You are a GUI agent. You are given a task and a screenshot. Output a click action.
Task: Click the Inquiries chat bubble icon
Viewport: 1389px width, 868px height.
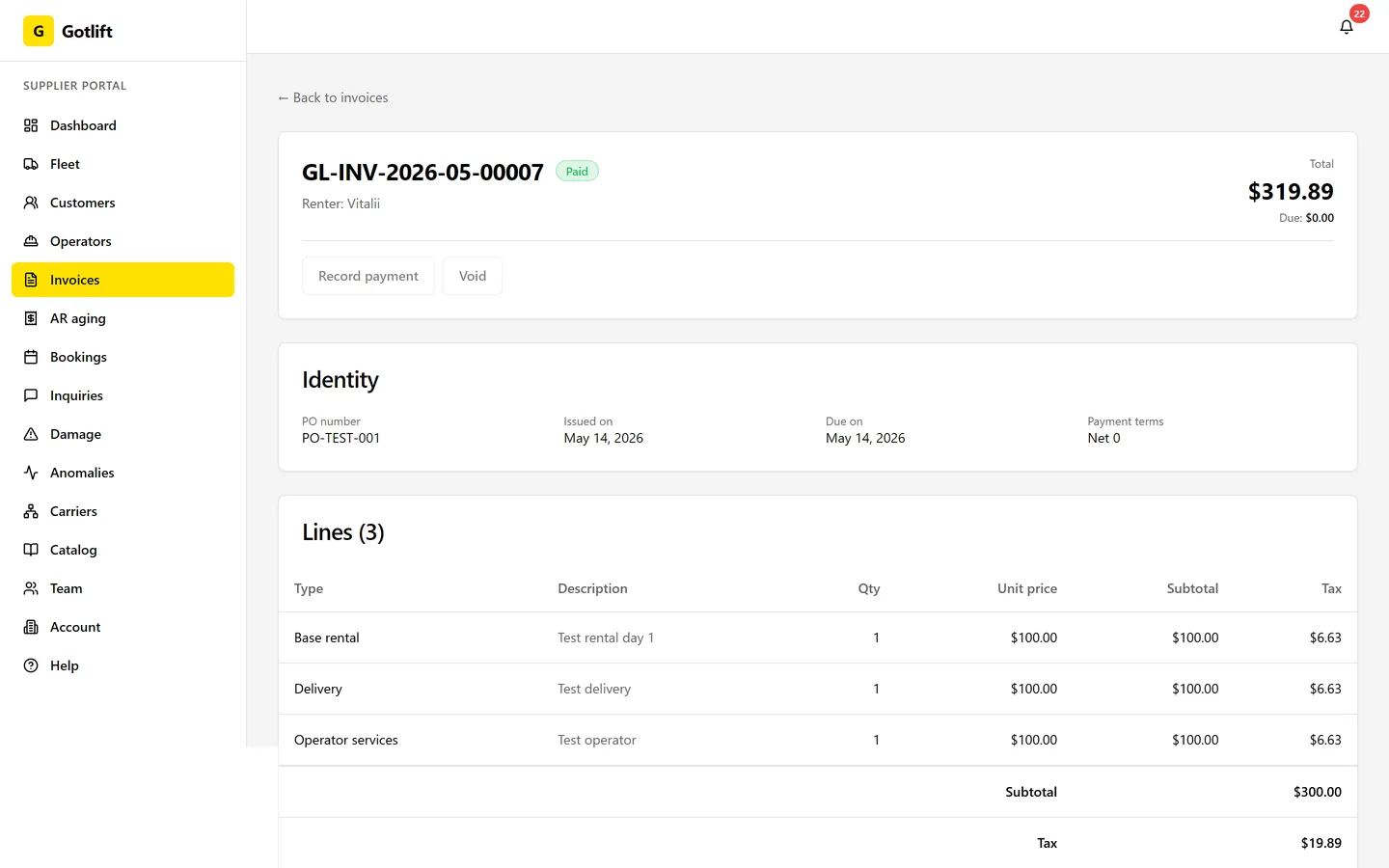[31, 395]
